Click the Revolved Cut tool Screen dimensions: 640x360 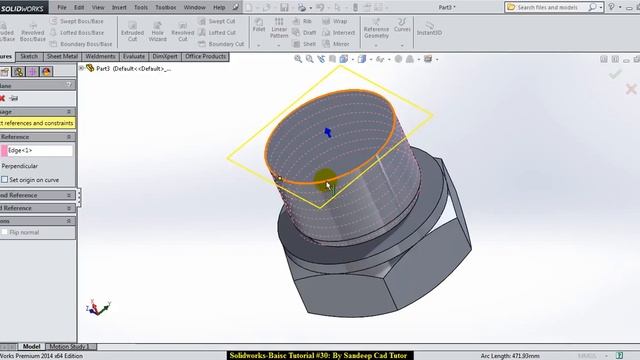[182, 31]
